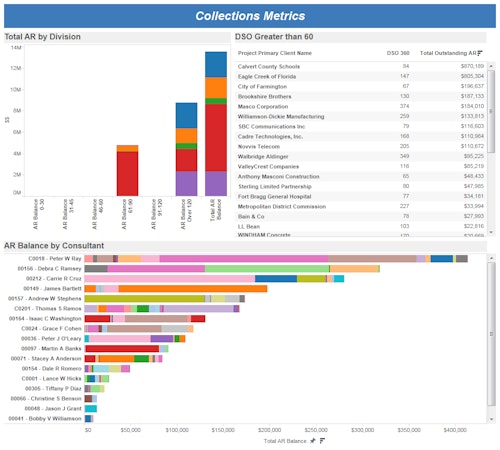
Task: Select the Total AR Balance stacked bar's blue segment
Action: 216,65
